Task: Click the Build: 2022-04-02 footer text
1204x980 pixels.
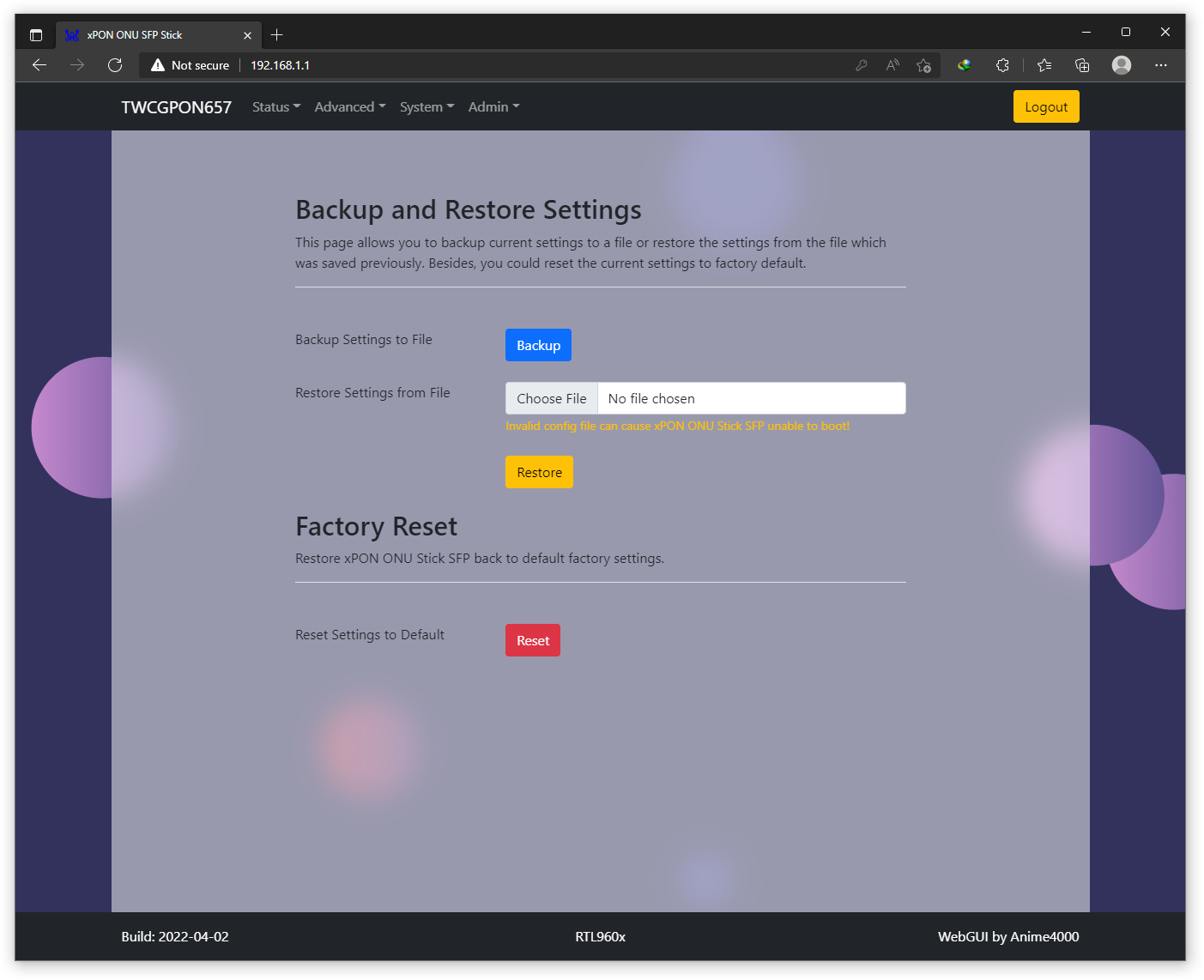Action: pyautogui.click(x=175, y=936)
